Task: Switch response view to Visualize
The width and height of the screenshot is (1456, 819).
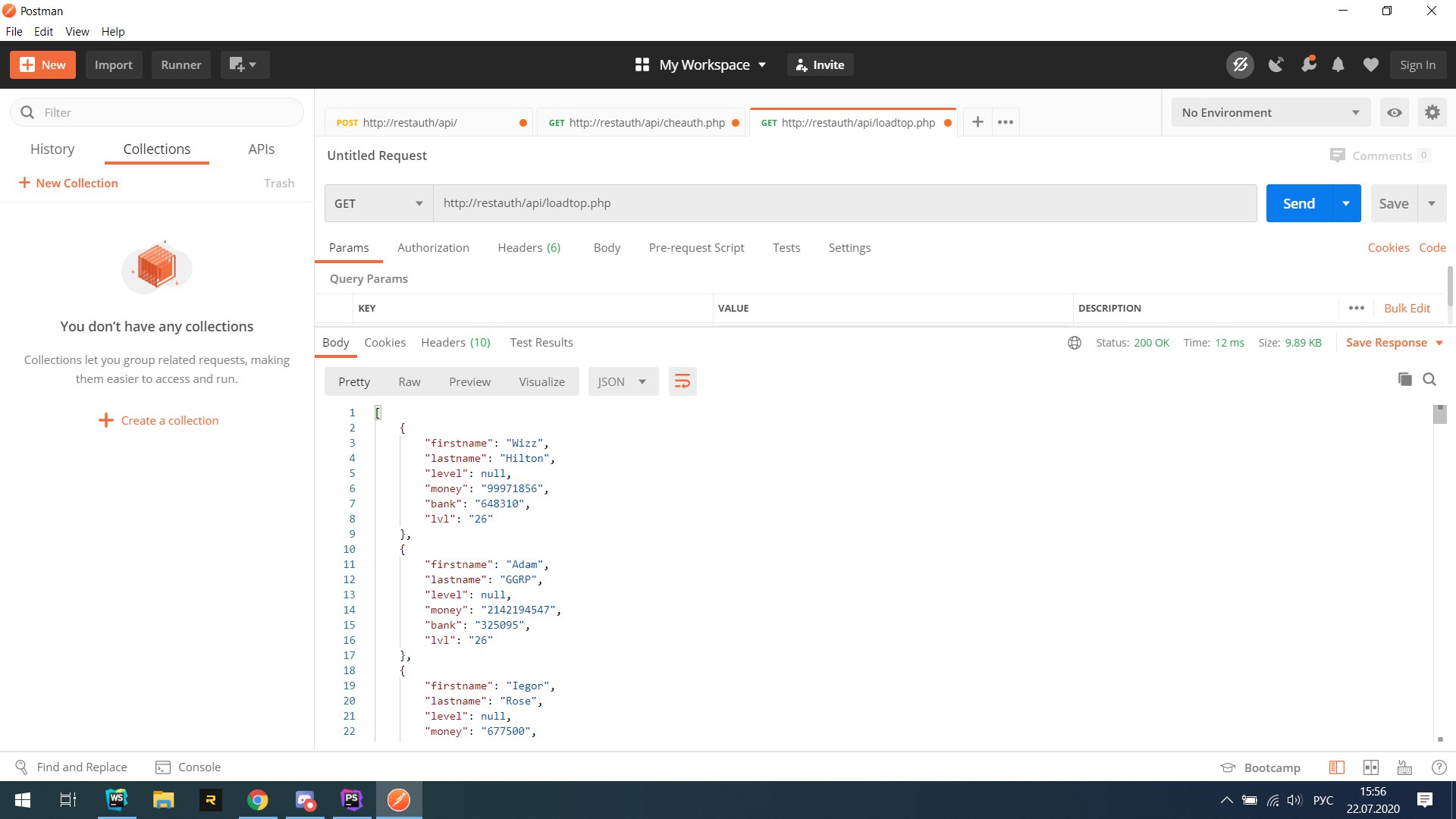Action: click(541, 381)
